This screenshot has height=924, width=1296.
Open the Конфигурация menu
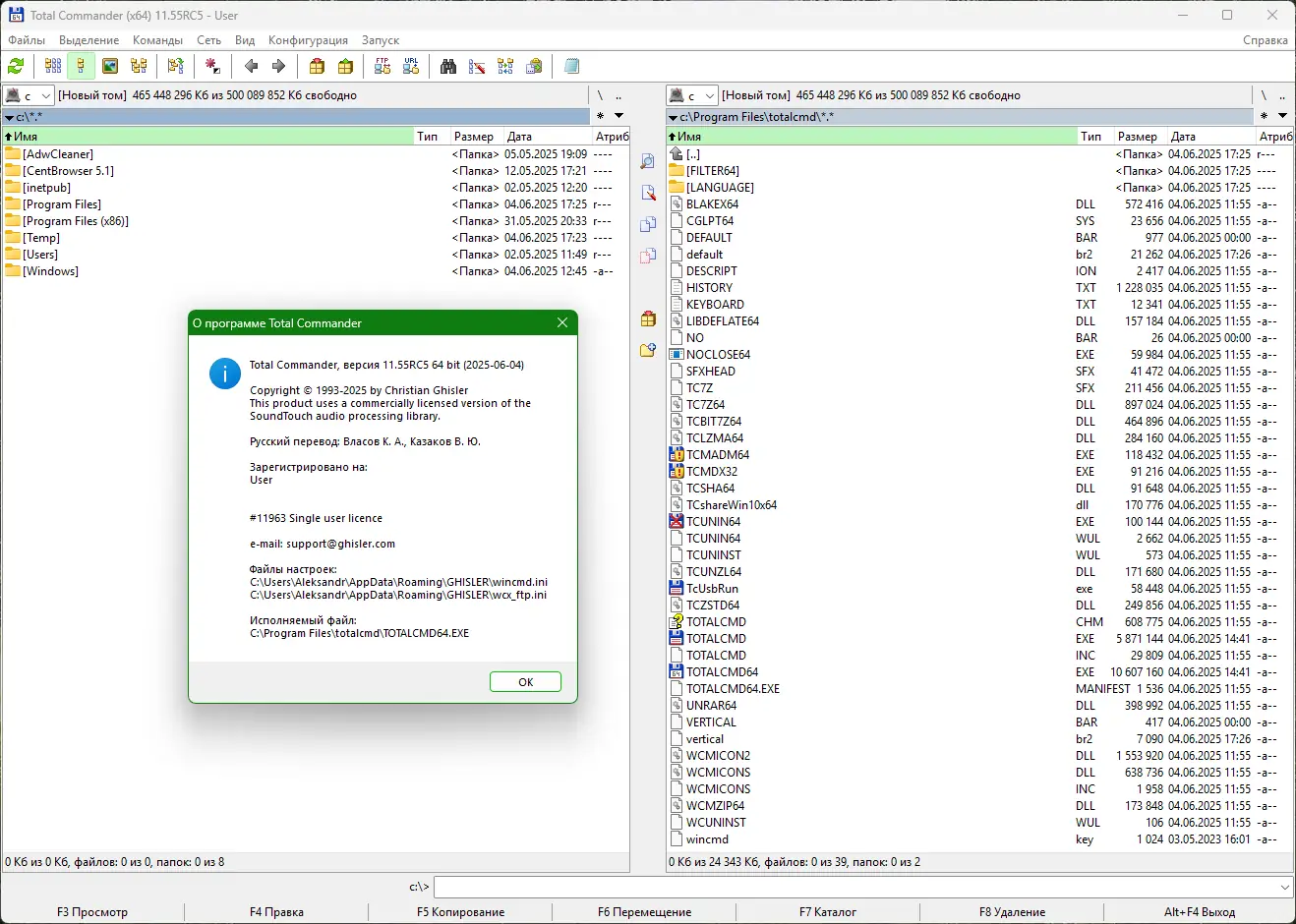[x=308, y=40]
